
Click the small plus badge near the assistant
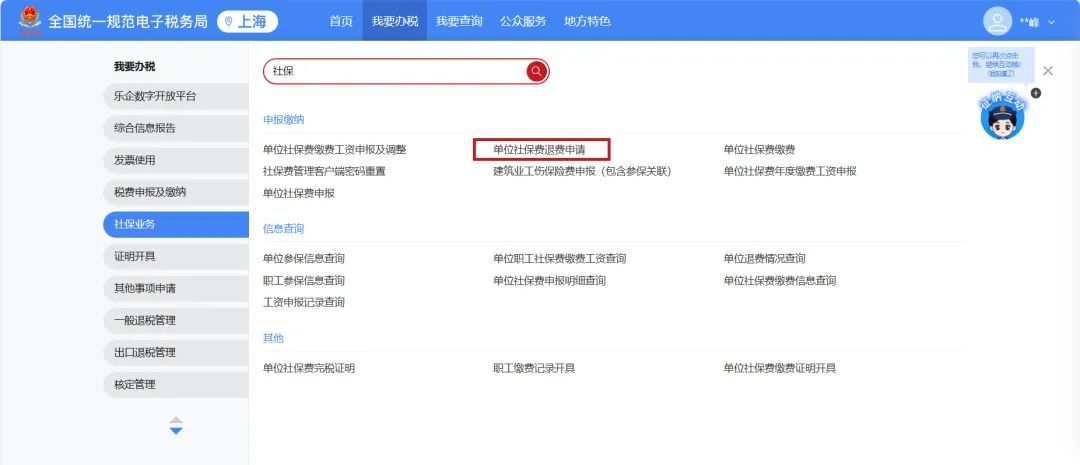click(1036, 93)
